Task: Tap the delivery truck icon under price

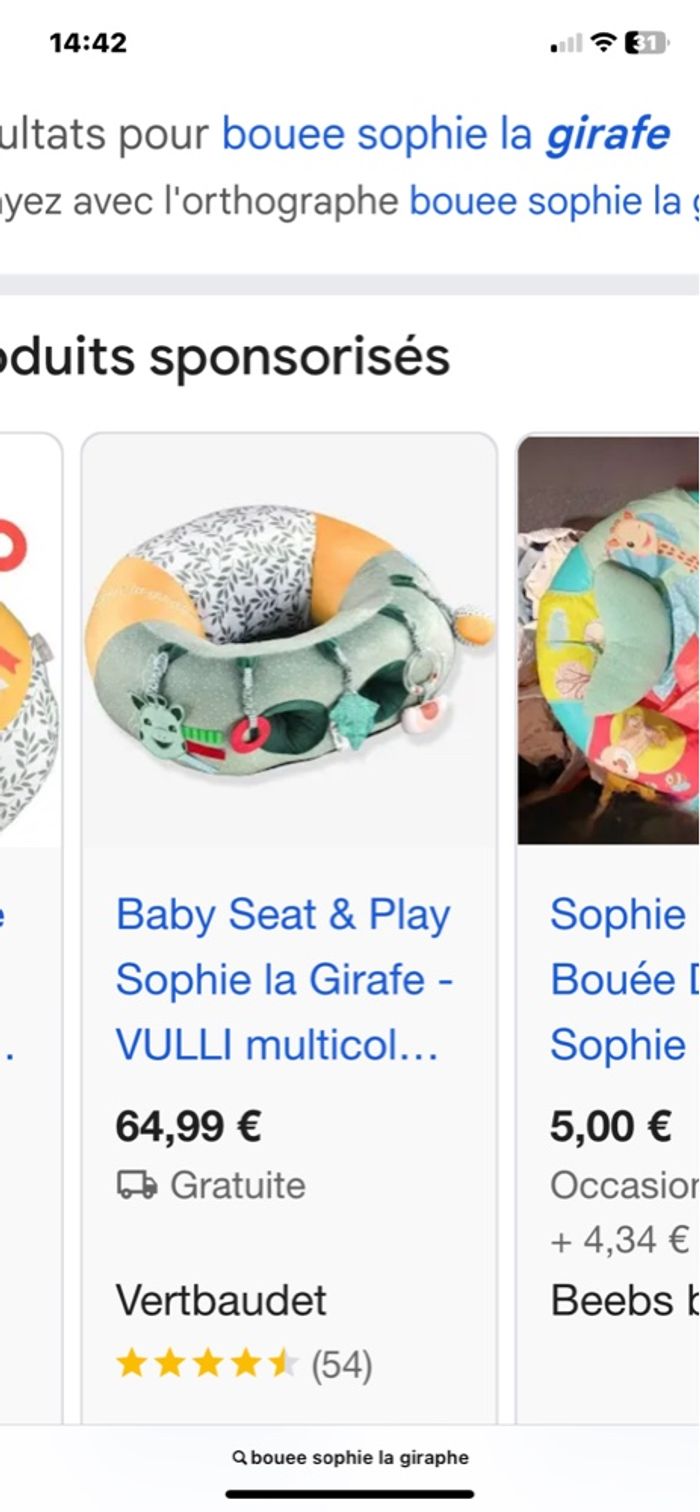Action: pos(137,1185)
